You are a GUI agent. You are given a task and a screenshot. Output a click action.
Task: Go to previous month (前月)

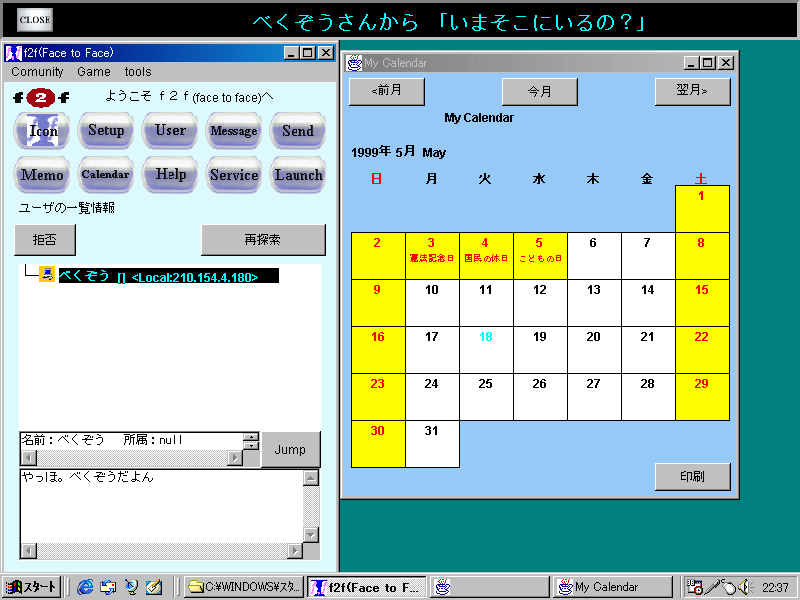387,91
